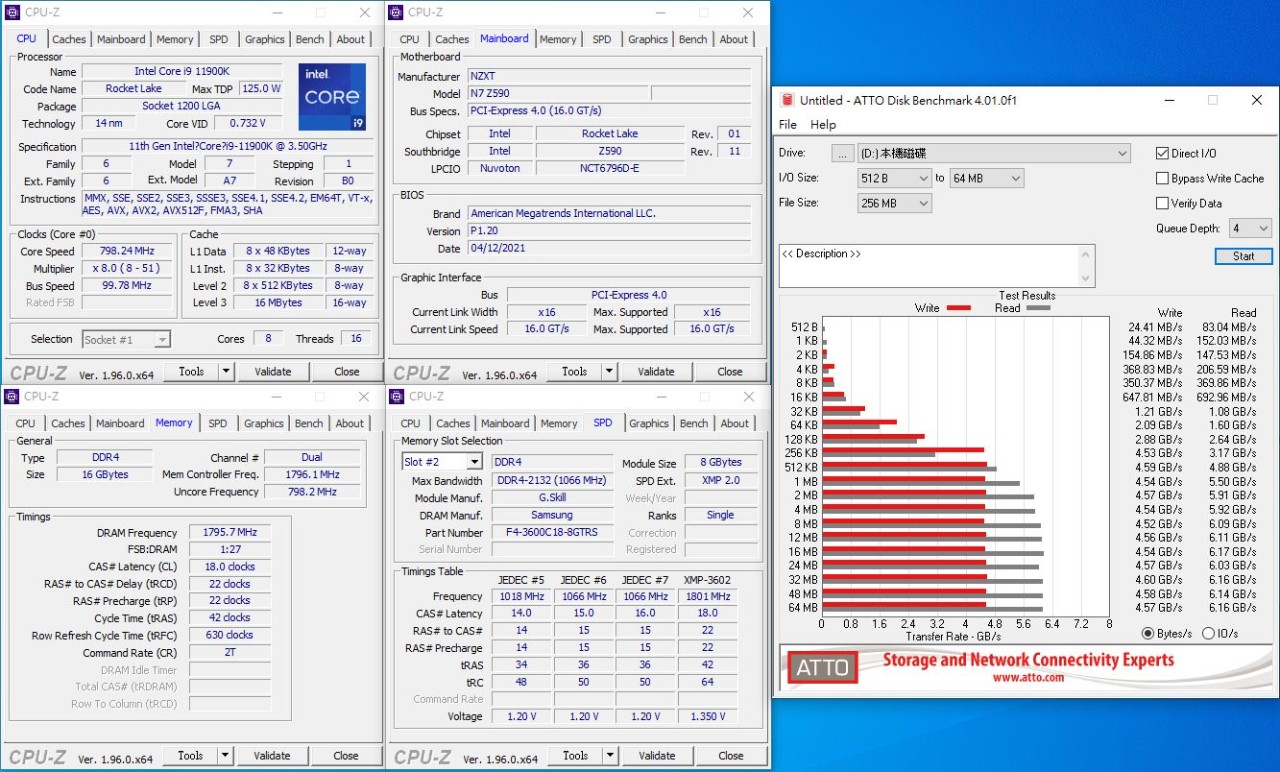Switch to Caches tab in the top-left CPU-Z window
Viewport: 1280px width, 772px height.
coord(69,39)
